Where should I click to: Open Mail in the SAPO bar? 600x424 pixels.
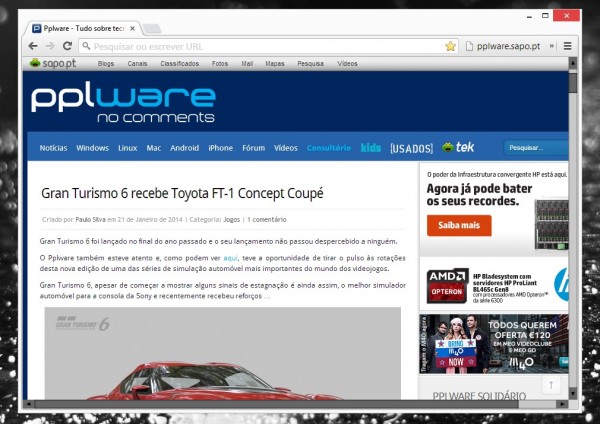[x=247, y=64]
